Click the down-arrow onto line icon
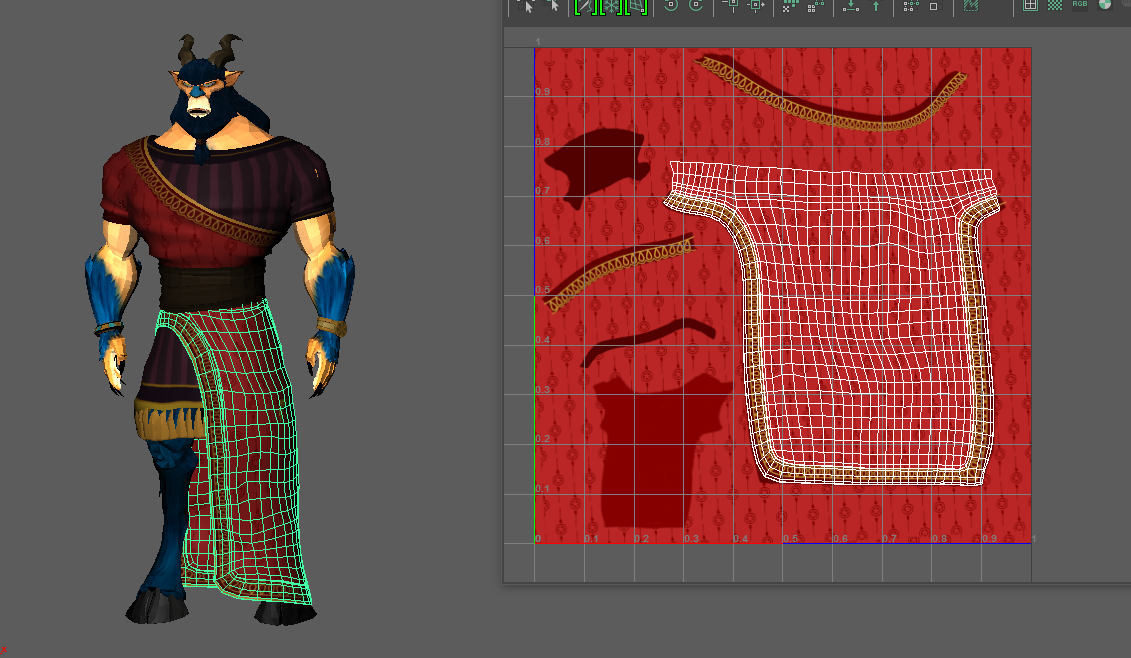 pyautogui.click(x=850, y=6)
